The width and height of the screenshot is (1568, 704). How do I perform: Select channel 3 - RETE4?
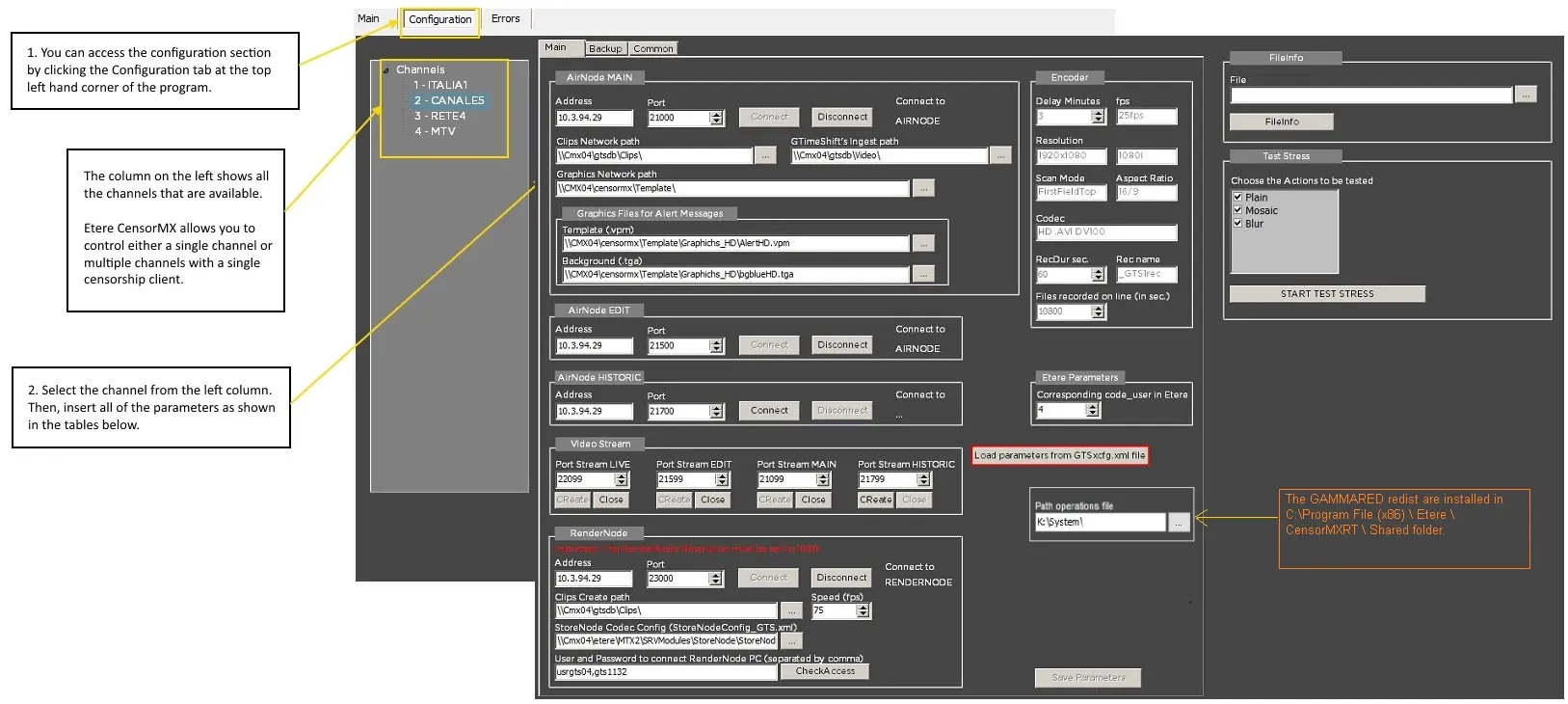(439, 117)
